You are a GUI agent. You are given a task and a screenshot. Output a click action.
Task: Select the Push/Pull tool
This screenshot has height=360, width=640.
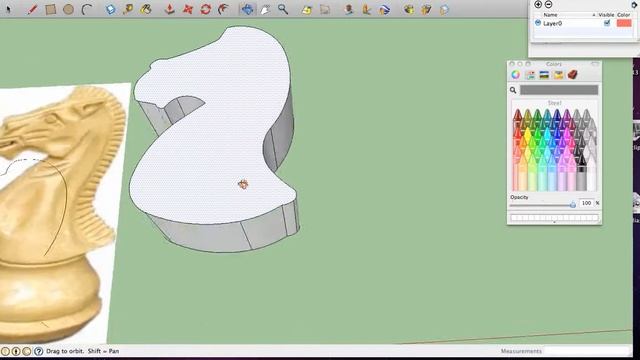coord(170,9)
